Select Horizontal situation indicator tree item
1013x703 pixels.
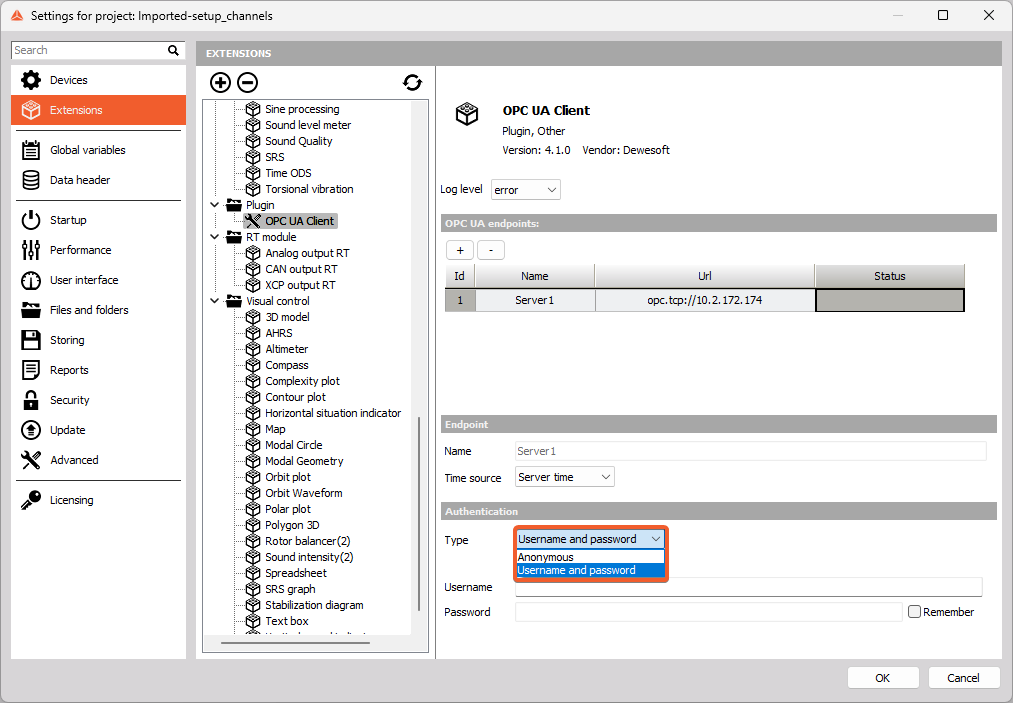click(333, 413)
